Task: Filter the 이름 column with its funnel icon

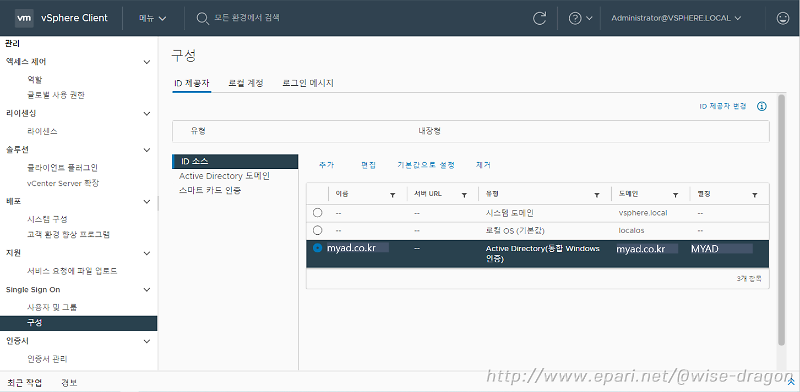Action: click(392, 195)
